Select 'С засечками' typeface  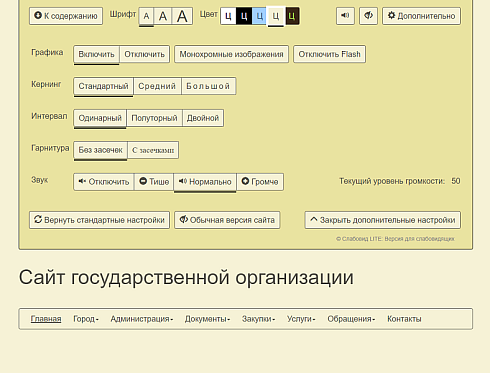[153, 150]
